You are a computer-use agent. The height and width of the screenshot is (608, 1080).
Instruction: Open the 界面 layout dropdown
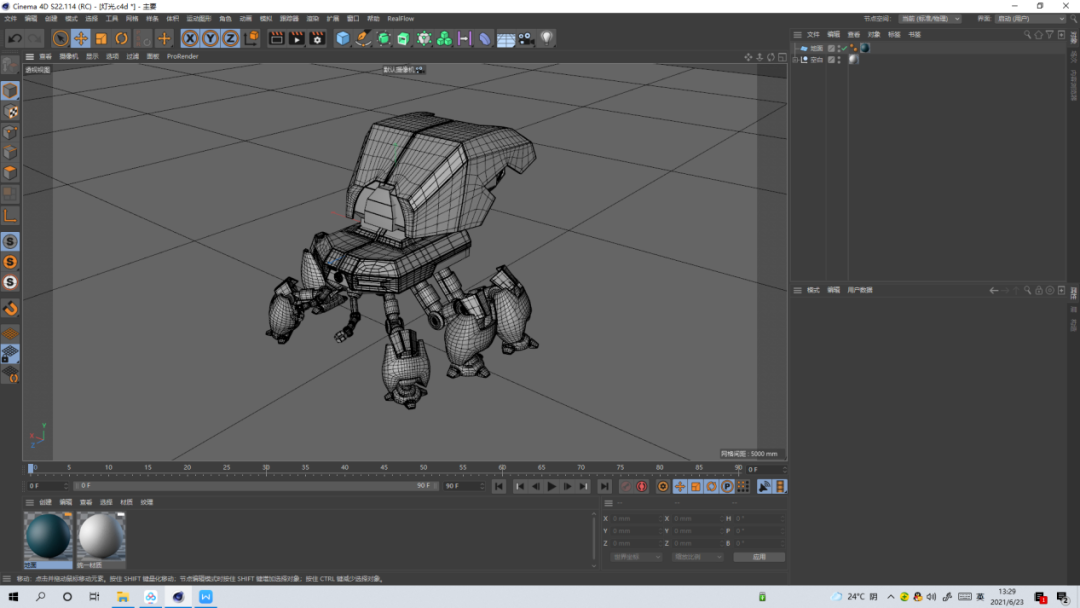[x=1031, y=19]
